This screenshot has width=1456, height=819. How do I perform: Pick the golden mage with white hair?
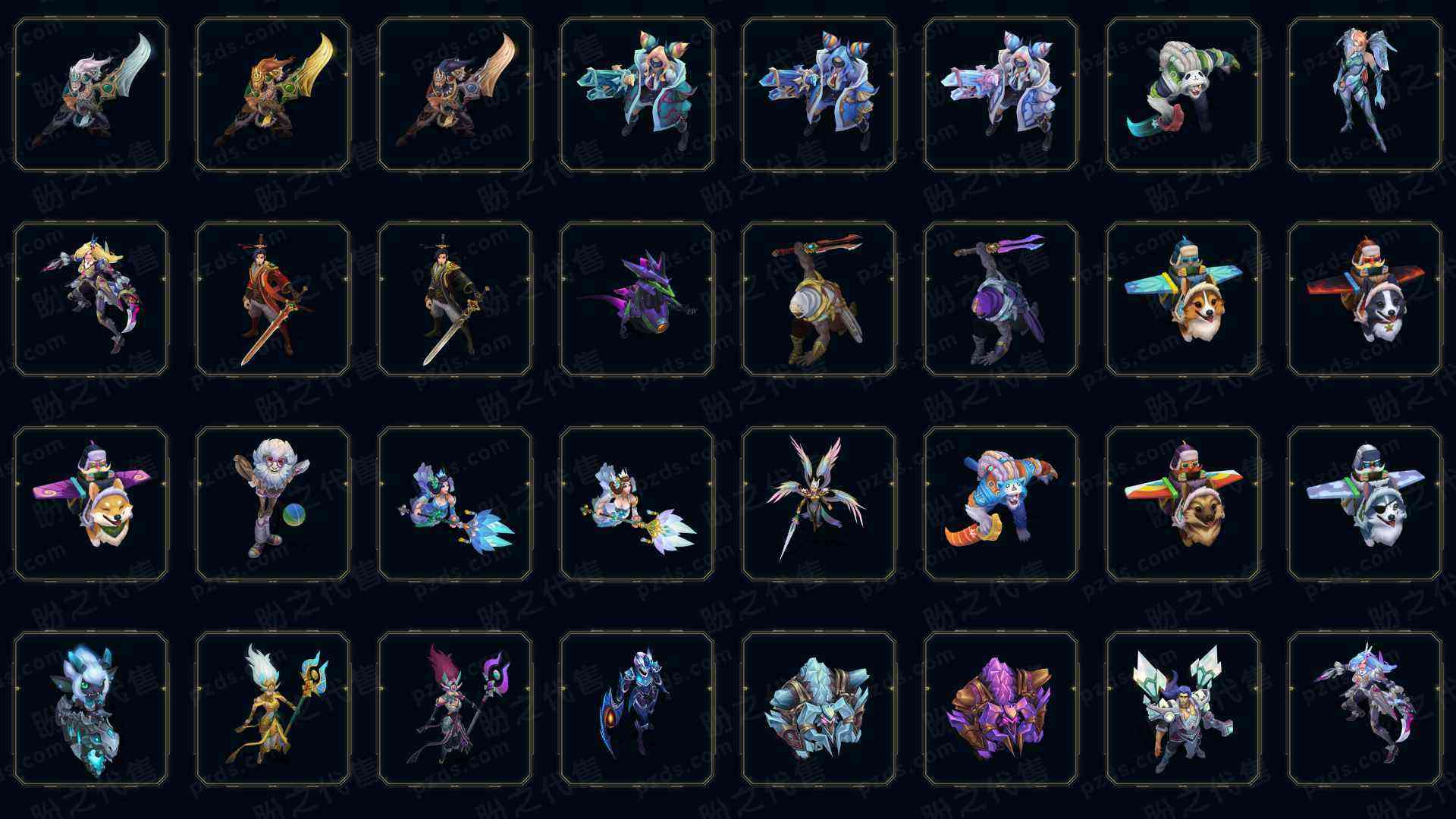[x=273, y=708]
